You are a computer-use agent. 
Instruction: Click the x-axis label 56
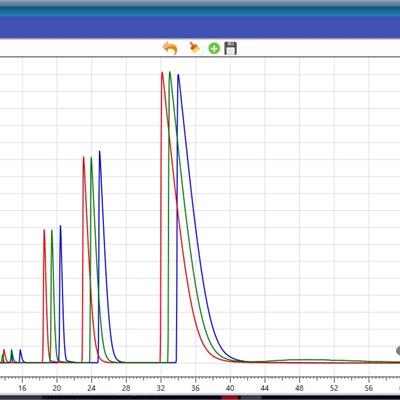pos(369,388)
